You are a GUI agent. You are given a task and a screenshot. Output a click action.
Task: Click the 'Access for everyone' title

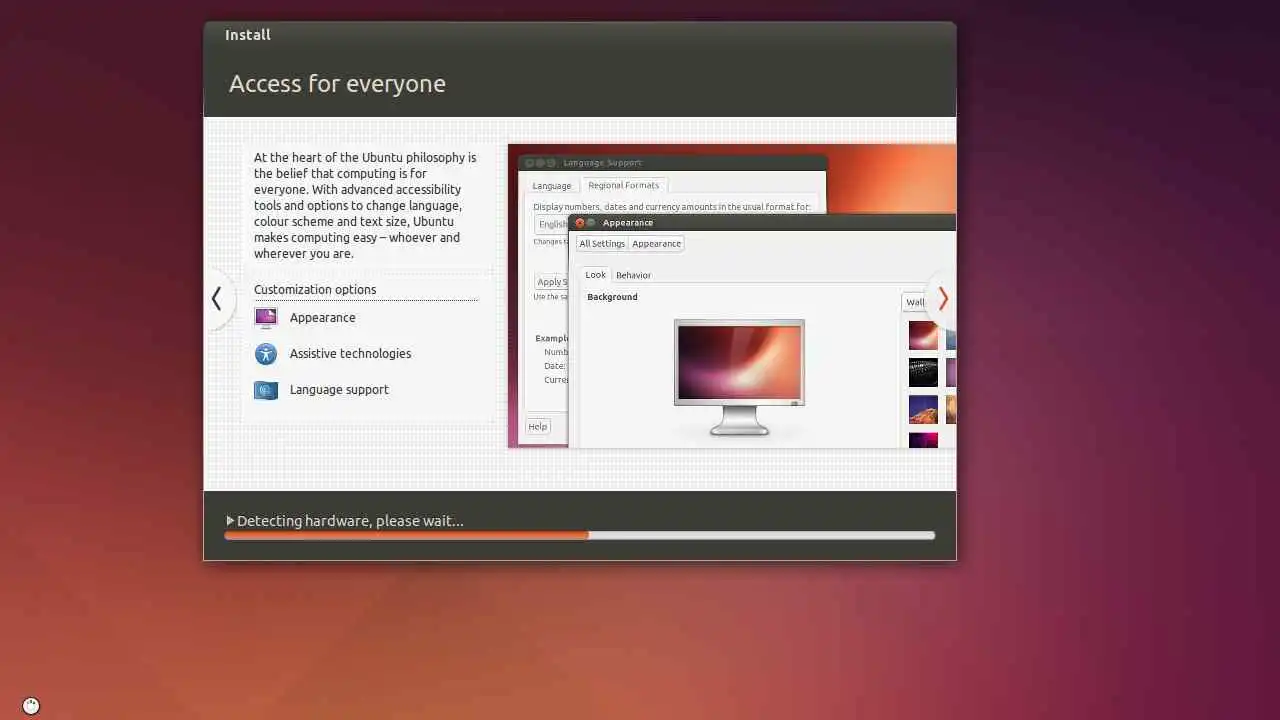click(337, 84)
